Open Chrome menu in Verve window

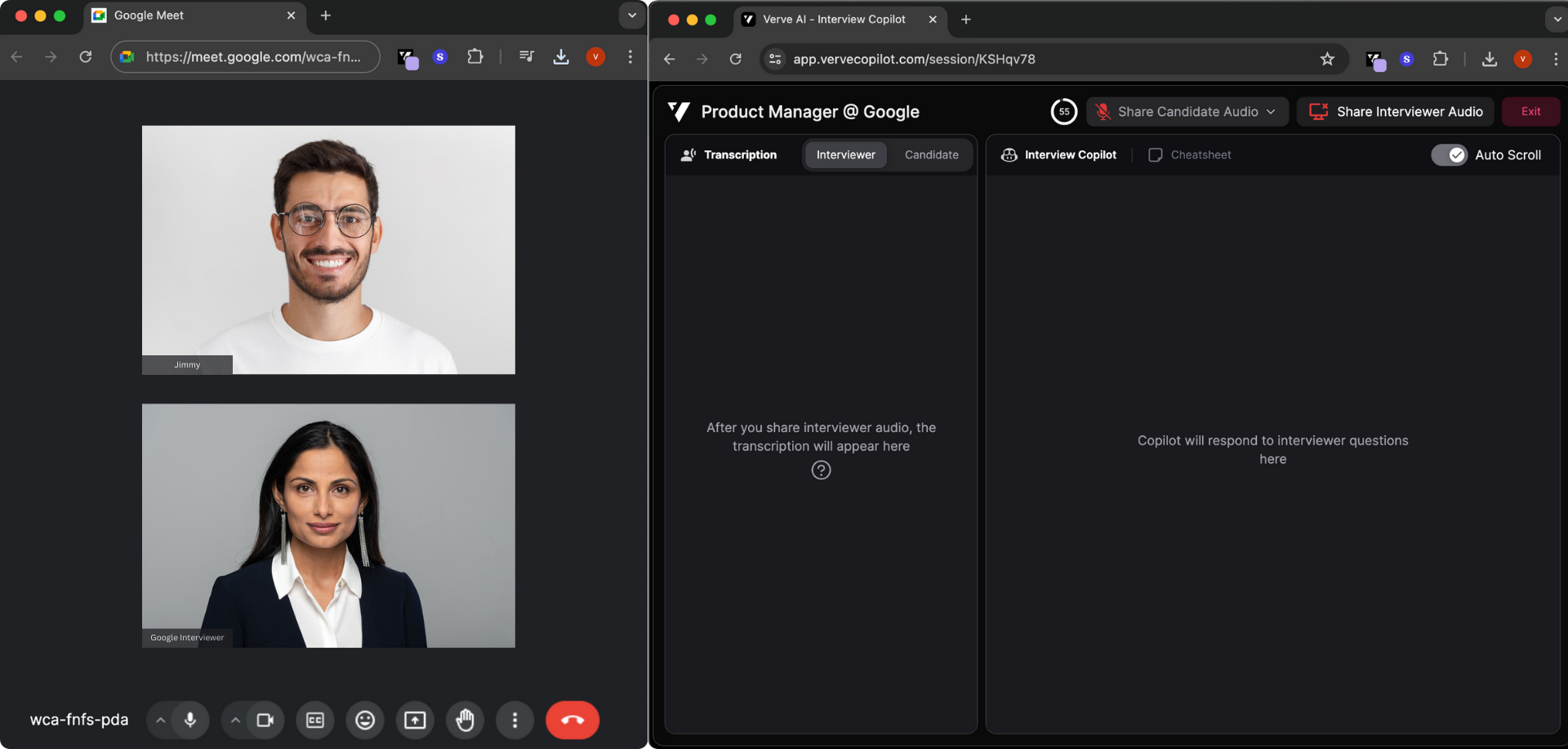click(x=1556, y=59)
